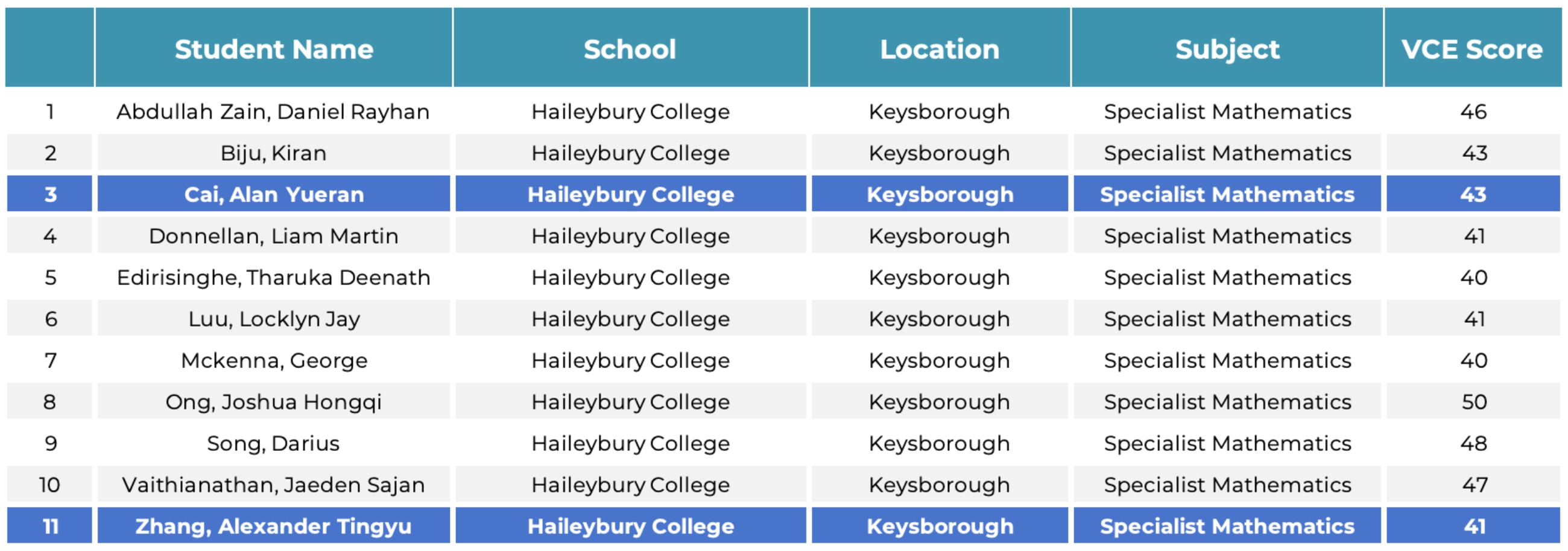The width and height of the screenshot is (1568, 551).
Task: Click the Mckenna, George name cell
Action: (273, 360)
